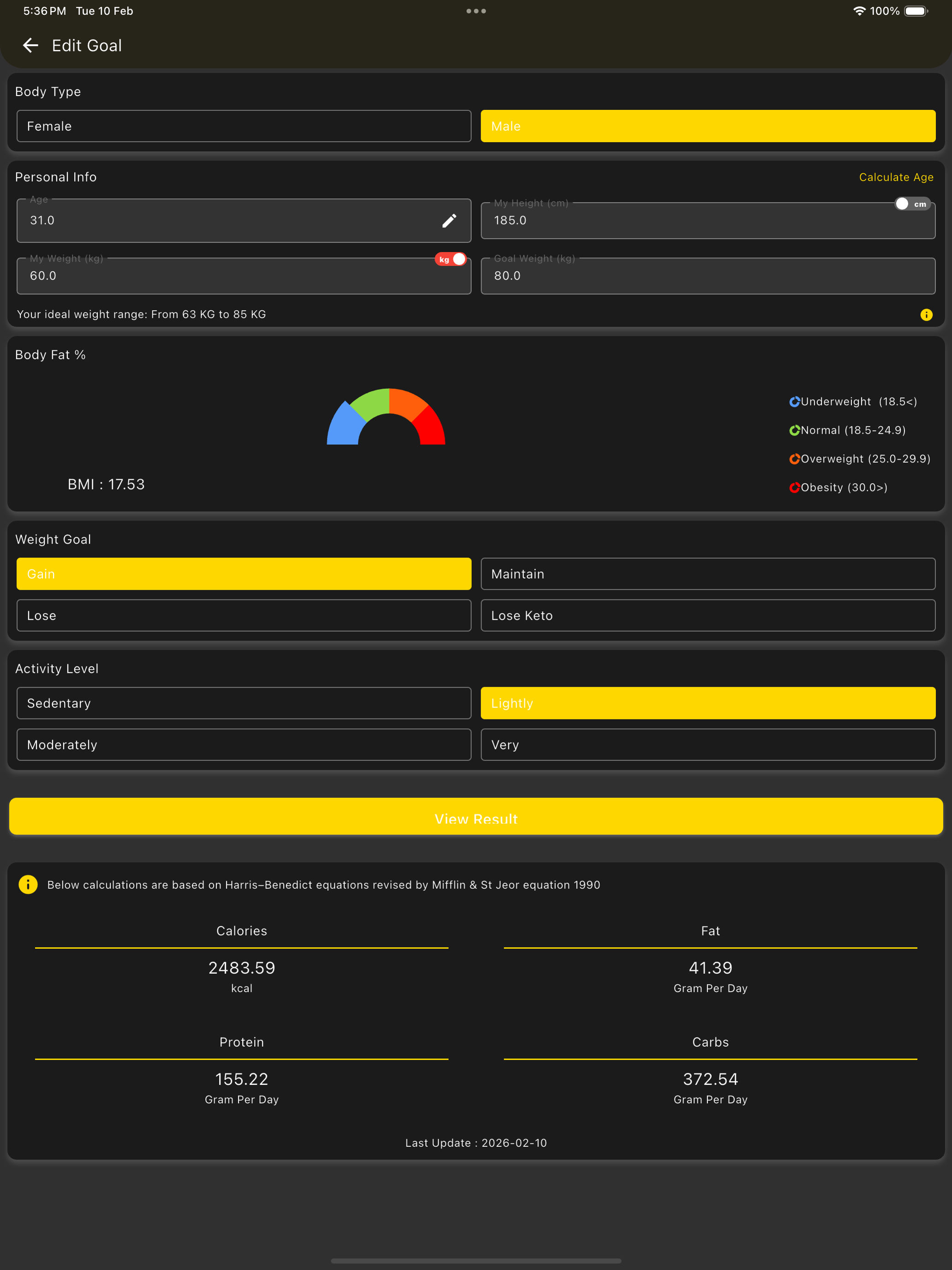Tap the Wi-Fi status icon
The image size is (952, 1270).
859,11
